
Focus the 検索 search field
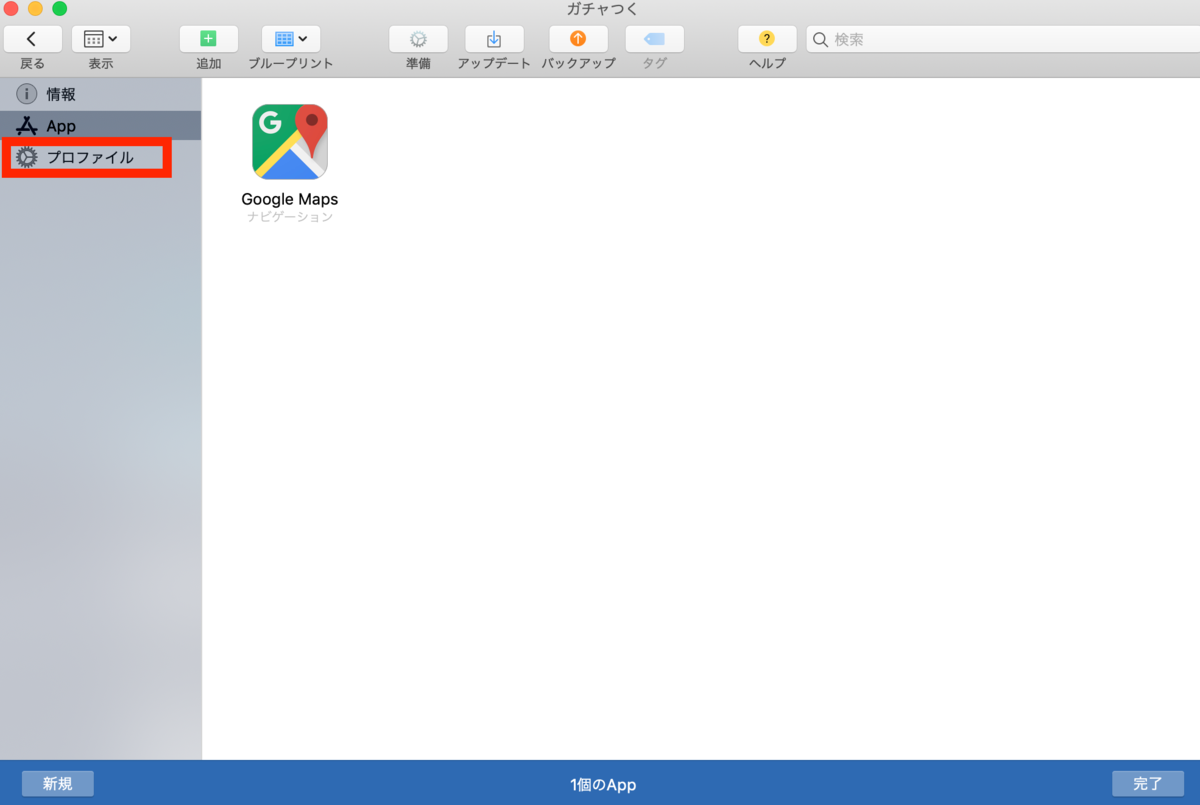click(1003, 39)
